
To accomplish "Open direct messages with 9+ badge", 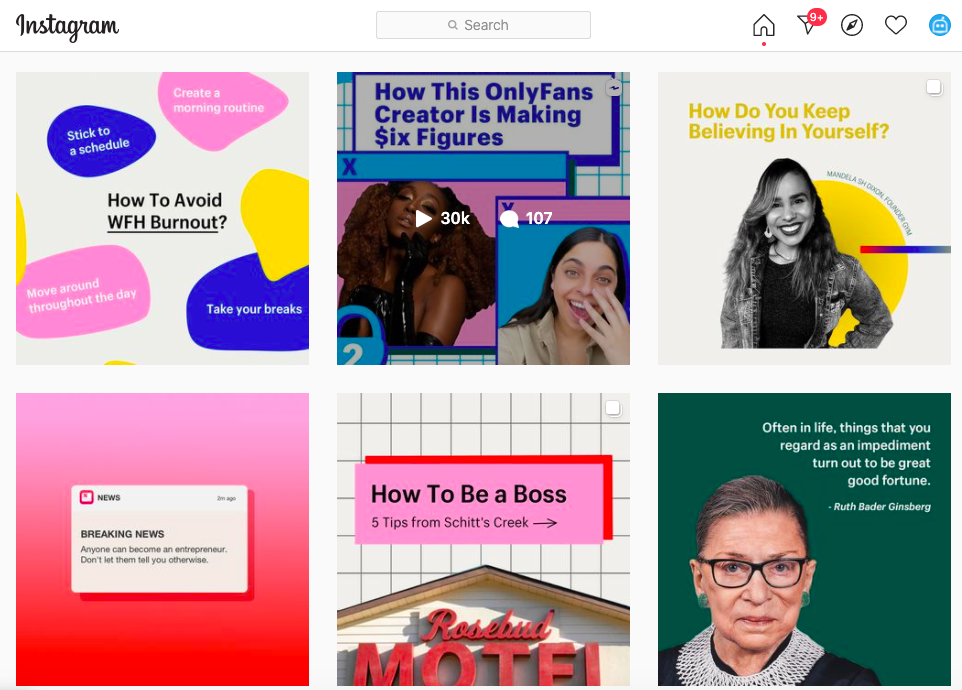I will click(808, 25).
